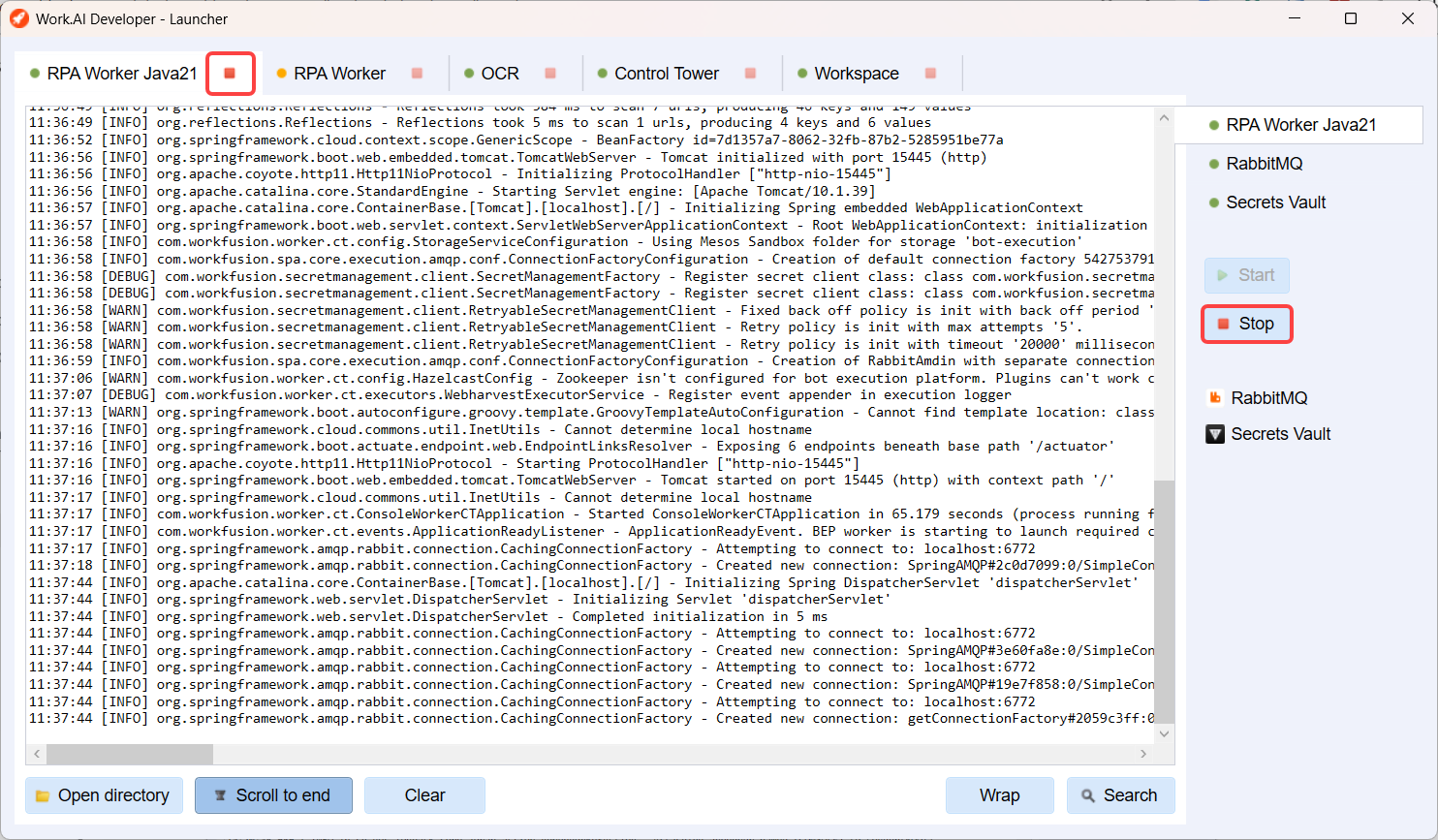Toggle Wrap for log lines
Screen dimensions: 1438x840
pyautogui.click(x=999, y=795)
